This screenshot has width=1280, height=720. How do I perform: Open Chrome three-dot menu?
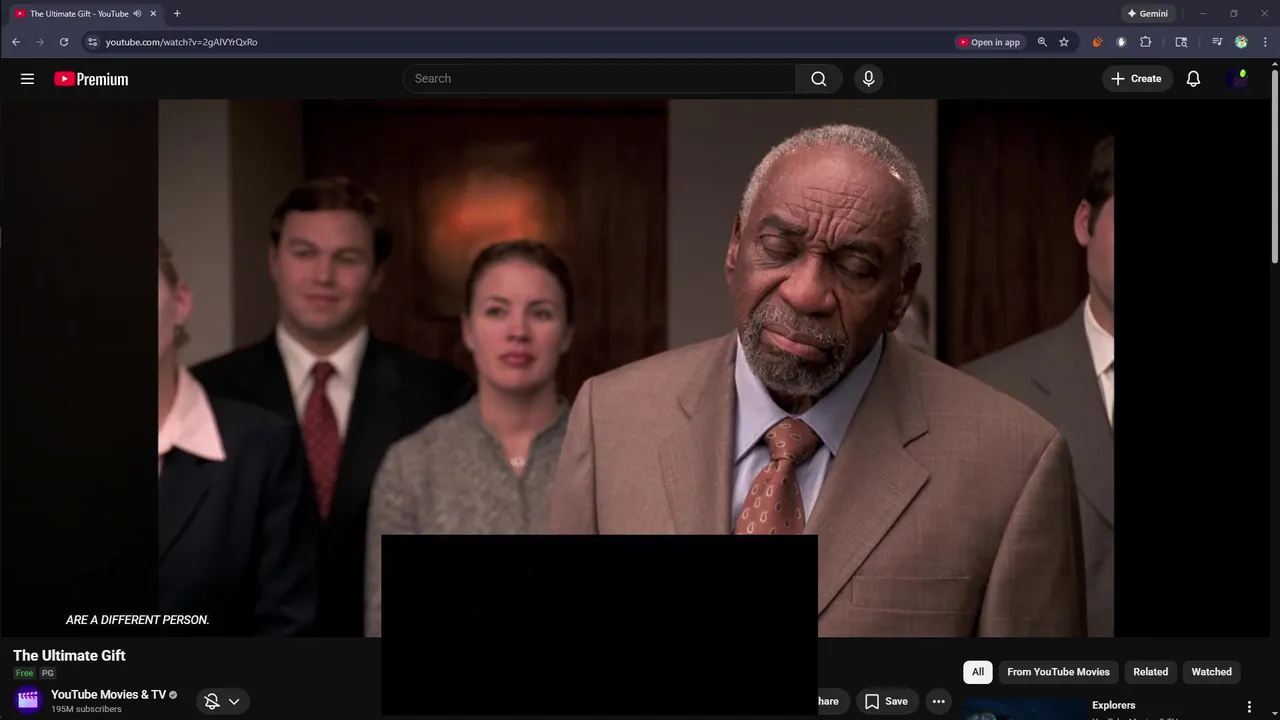point(1266,42)
